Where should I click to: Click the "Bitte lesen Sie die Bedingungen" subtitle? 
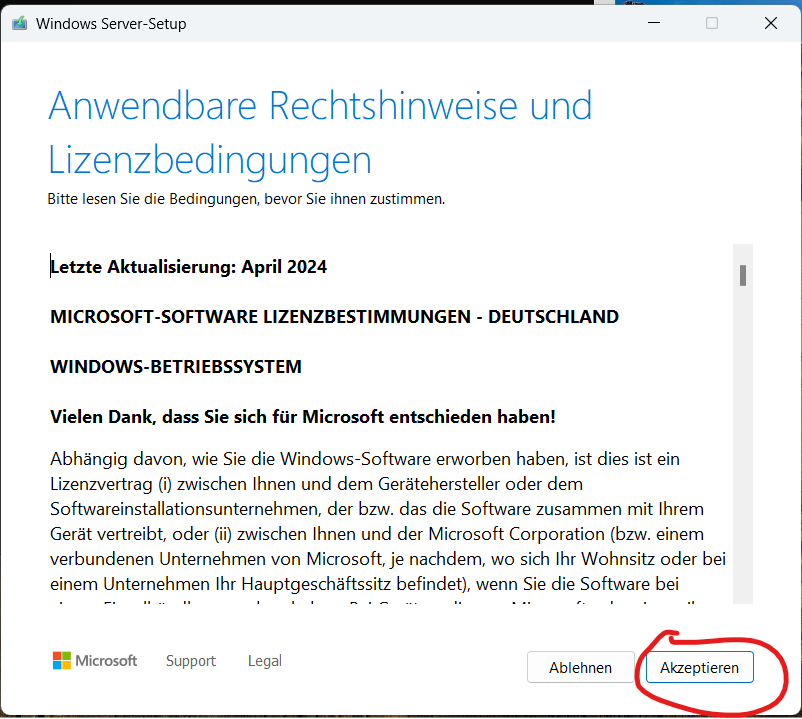coord(246,199)
